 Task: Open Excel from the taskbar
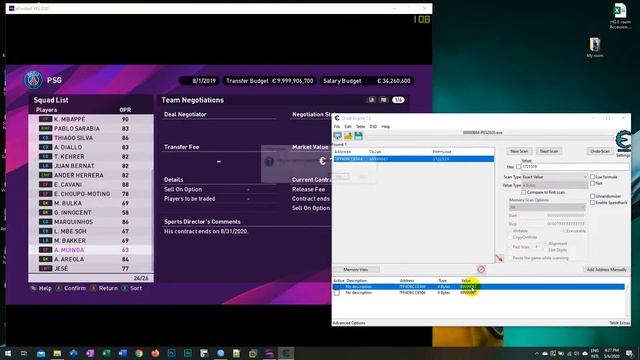(106, 353)
